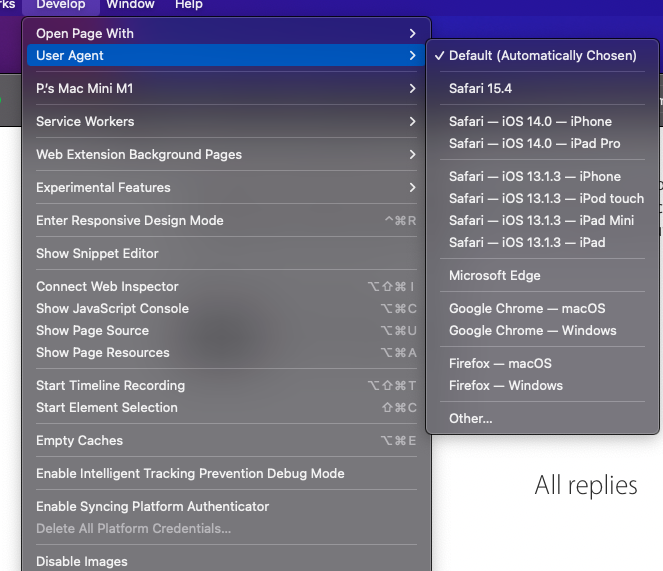The image size is (663, 571).
Task: Click Other... user agent option
Action: pyautogui.click(x=470, y=419)
